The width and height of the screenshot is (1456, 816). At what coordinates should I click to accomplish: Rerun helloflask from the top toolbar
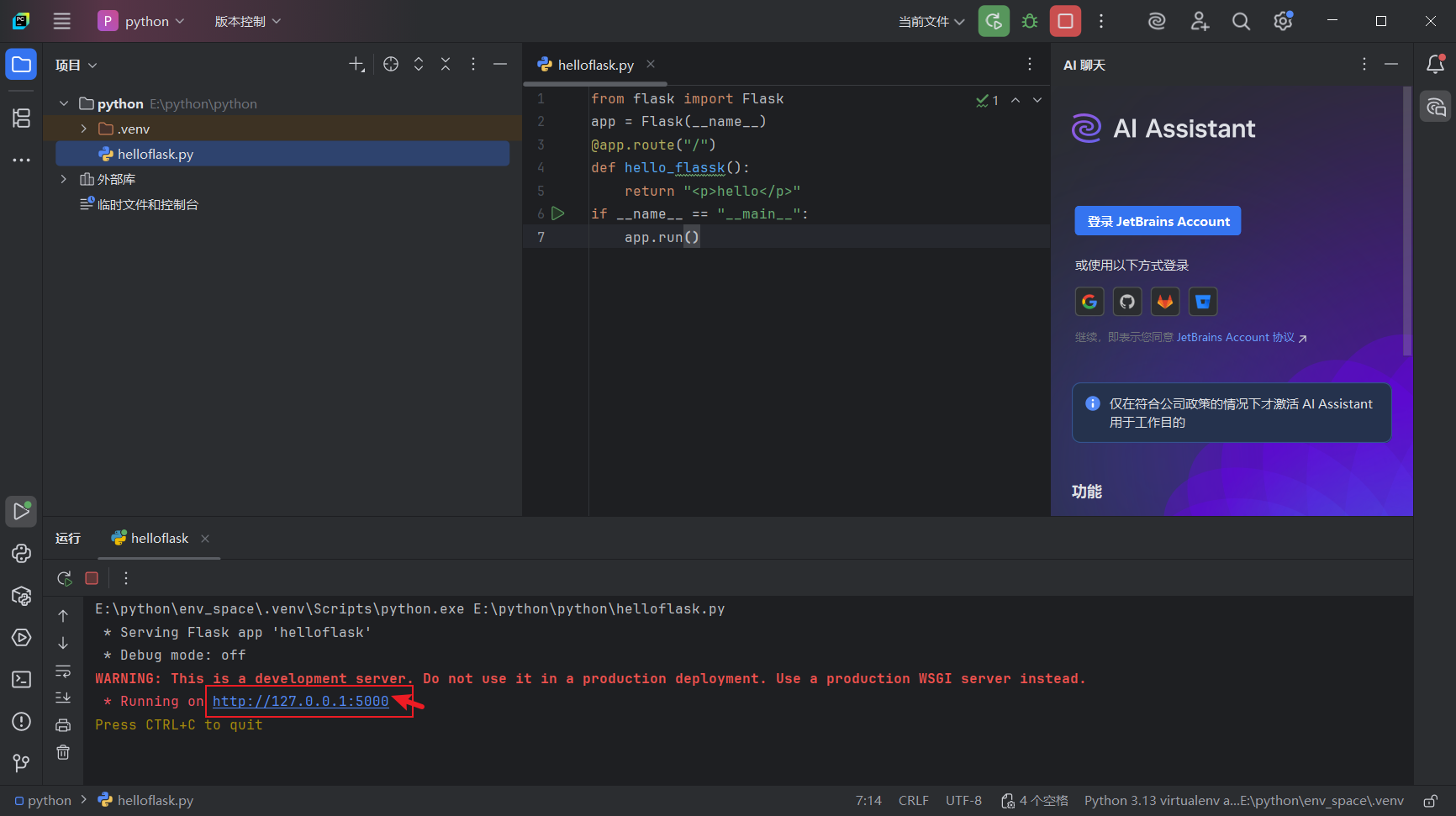[x=994, y=22]
